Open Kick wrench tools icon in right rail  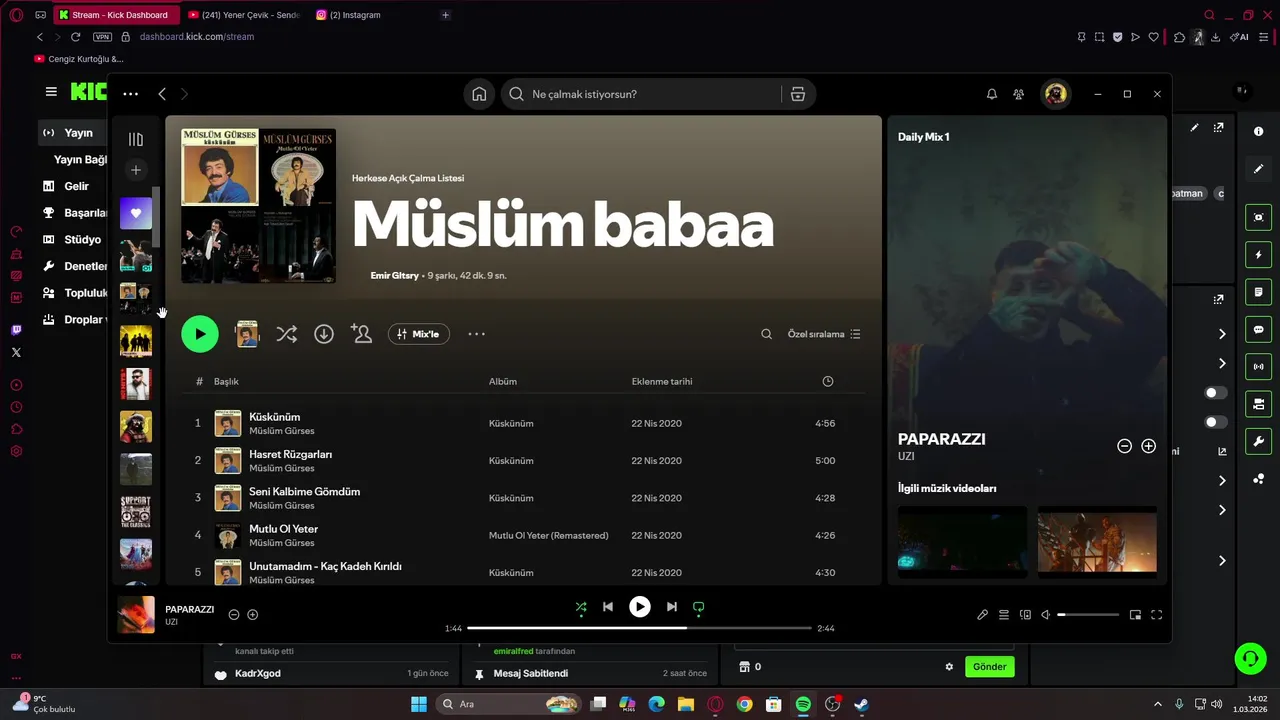pos(1258,442)
